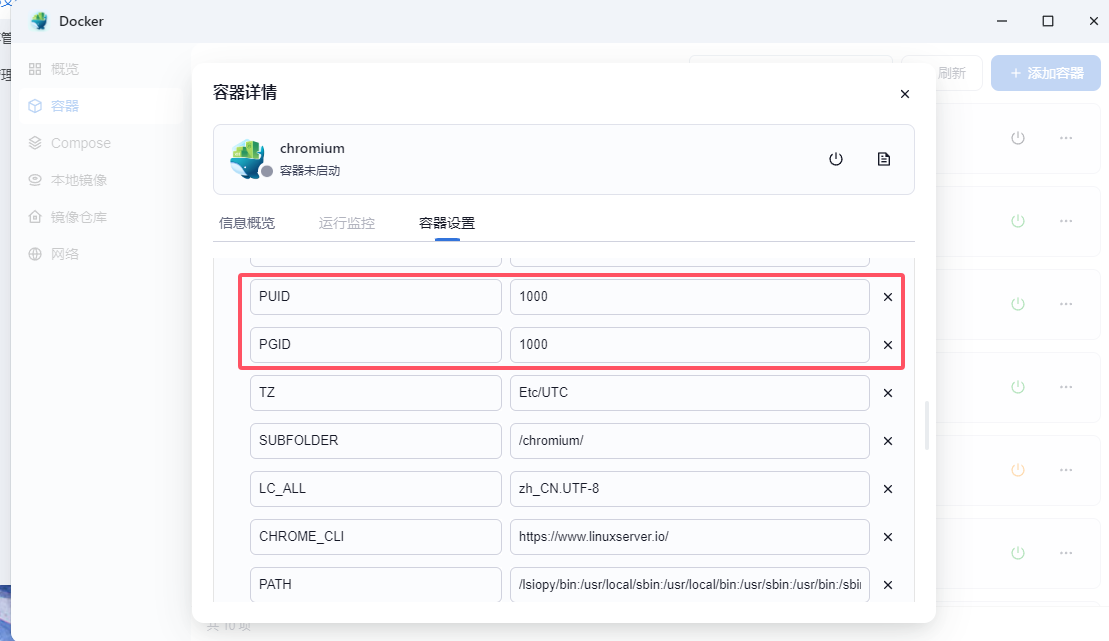Edit the TZ value Etc/UTC field
1109x641 pixels.
click(x=689, y=393)
